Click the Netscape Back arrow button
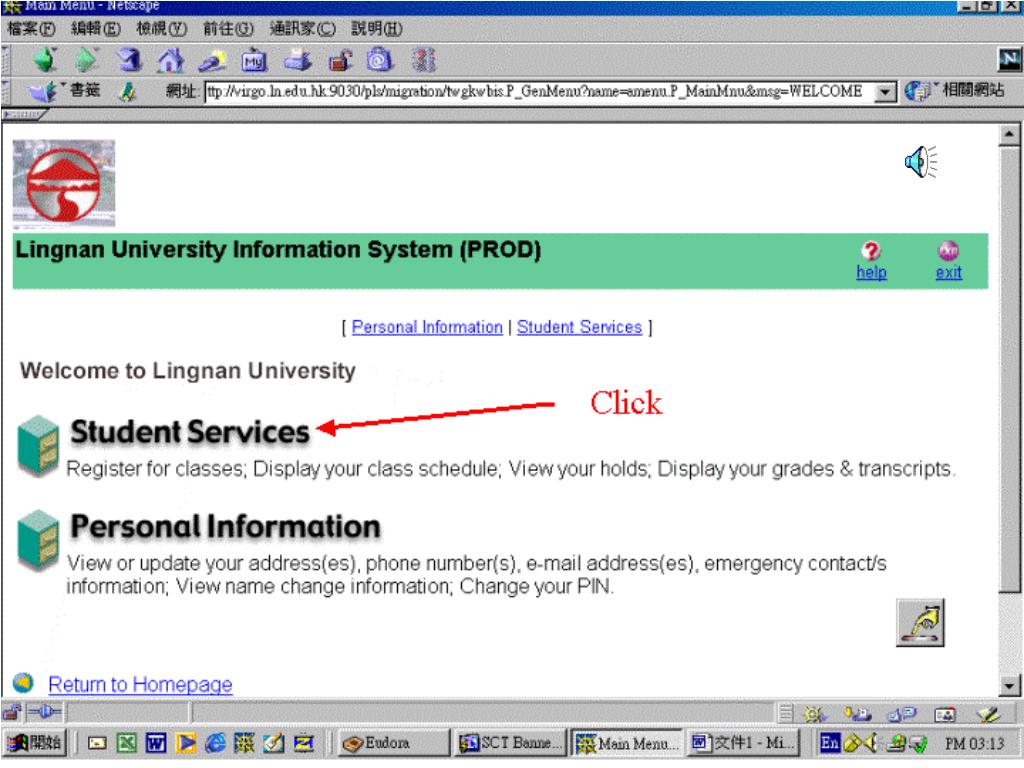 click(45, 60)
